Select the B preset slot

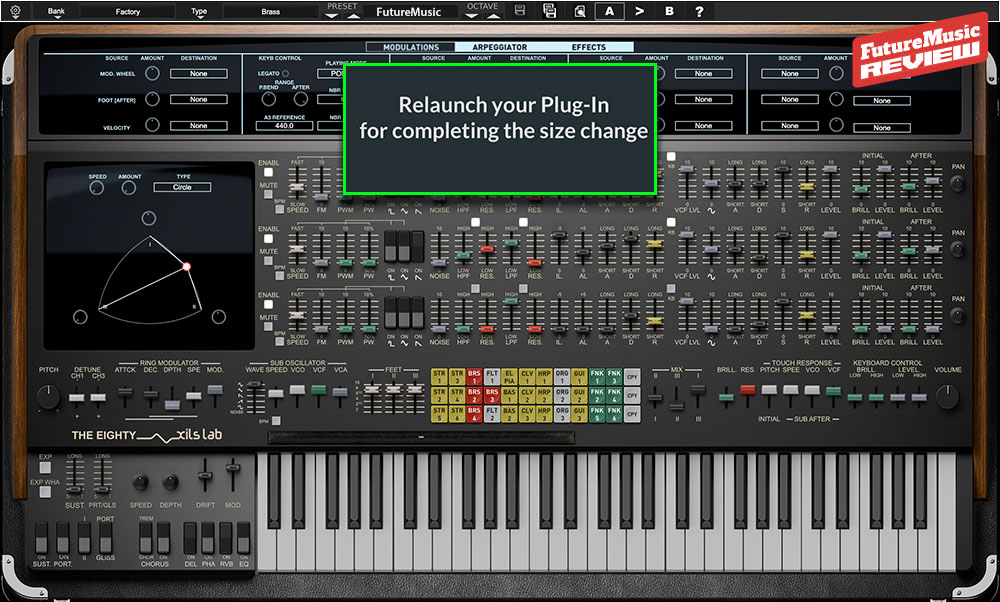[x=669, y=11]
